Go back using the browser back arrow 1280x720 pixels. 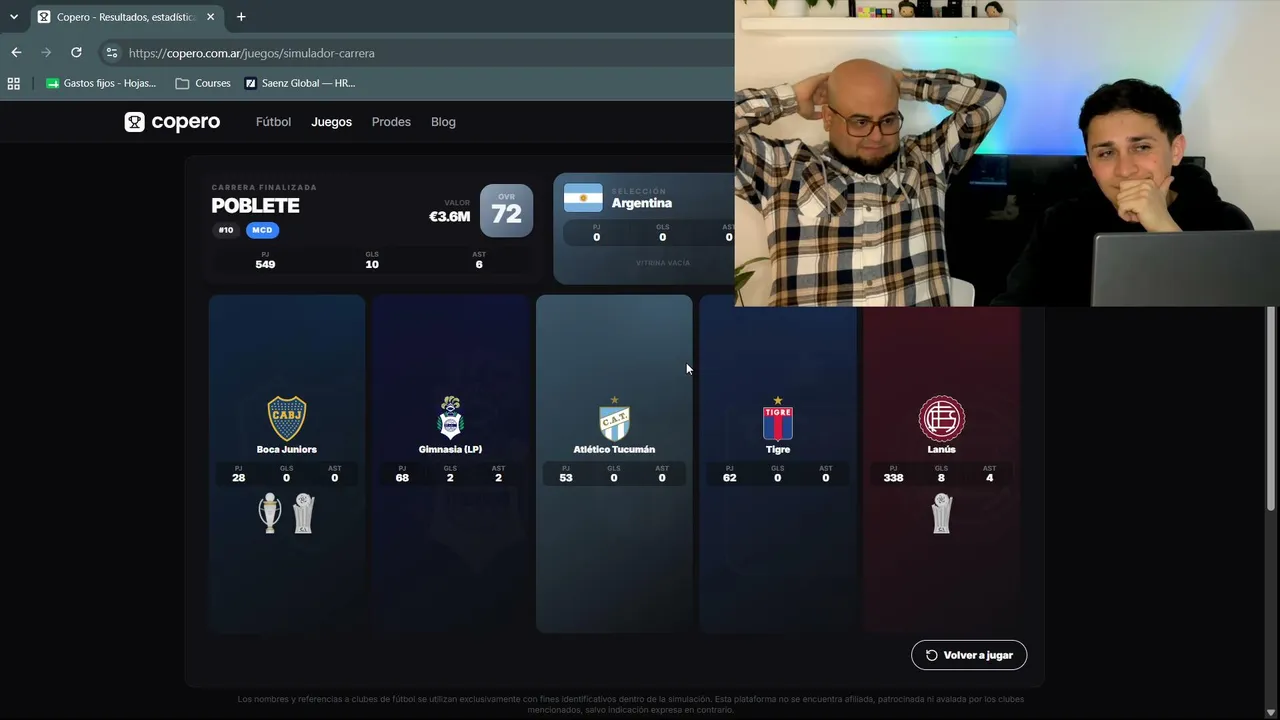click(x=16, y=52)
